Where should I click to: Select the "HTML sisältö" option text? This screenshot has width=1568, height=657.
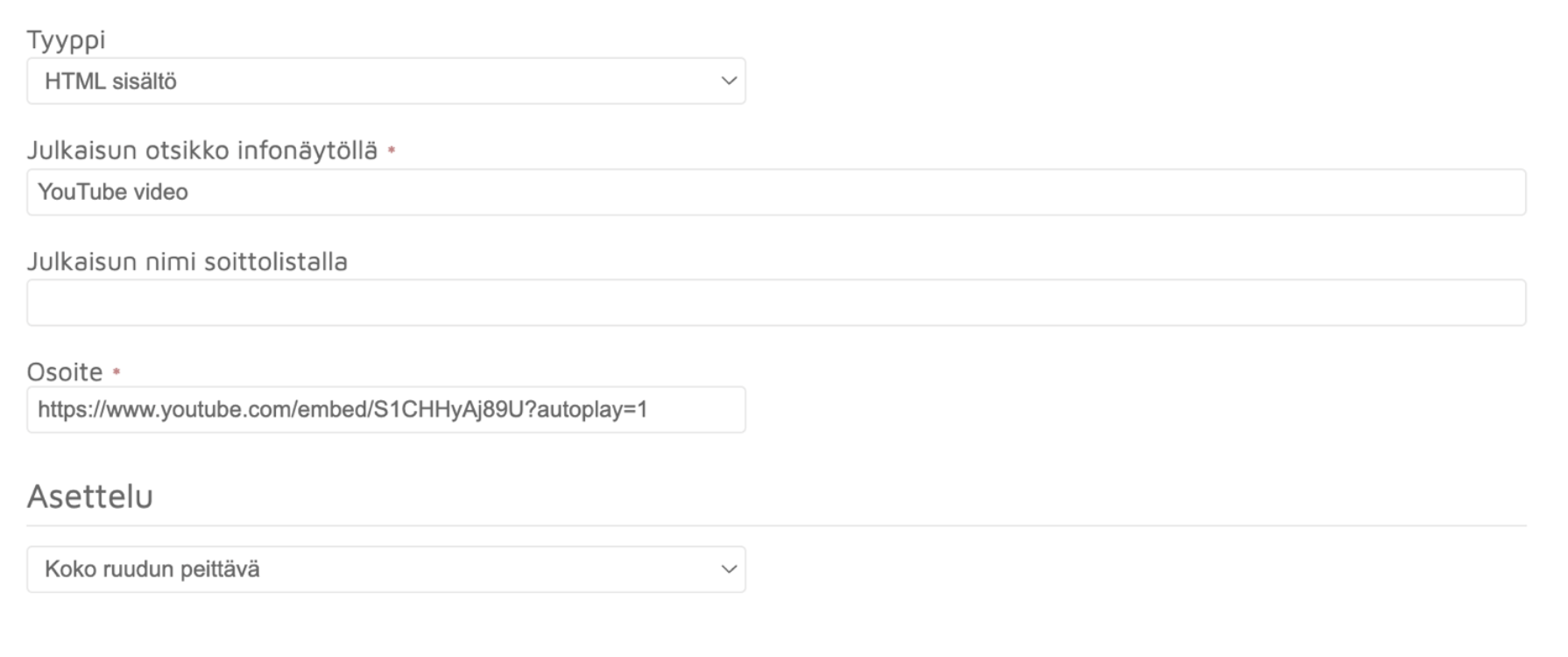[111, 81]
